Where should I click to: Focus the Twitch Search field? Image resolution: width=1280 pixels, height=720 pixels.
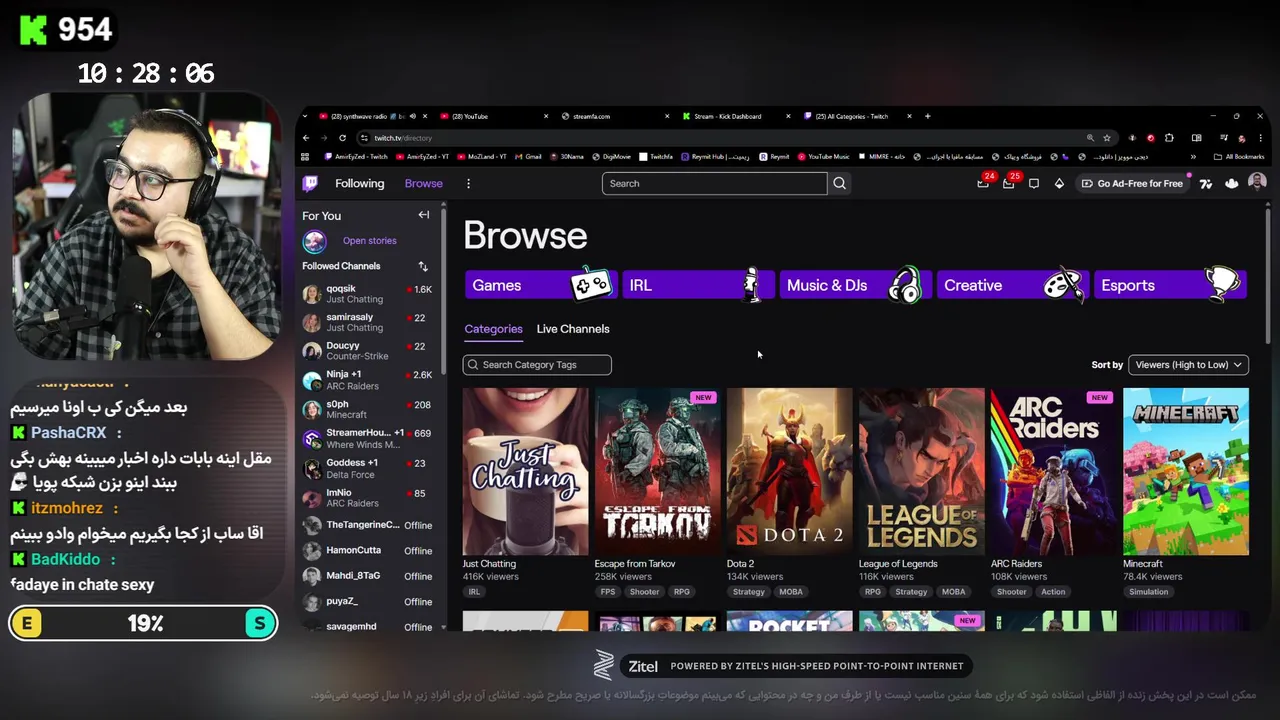[x=714, y=183]
